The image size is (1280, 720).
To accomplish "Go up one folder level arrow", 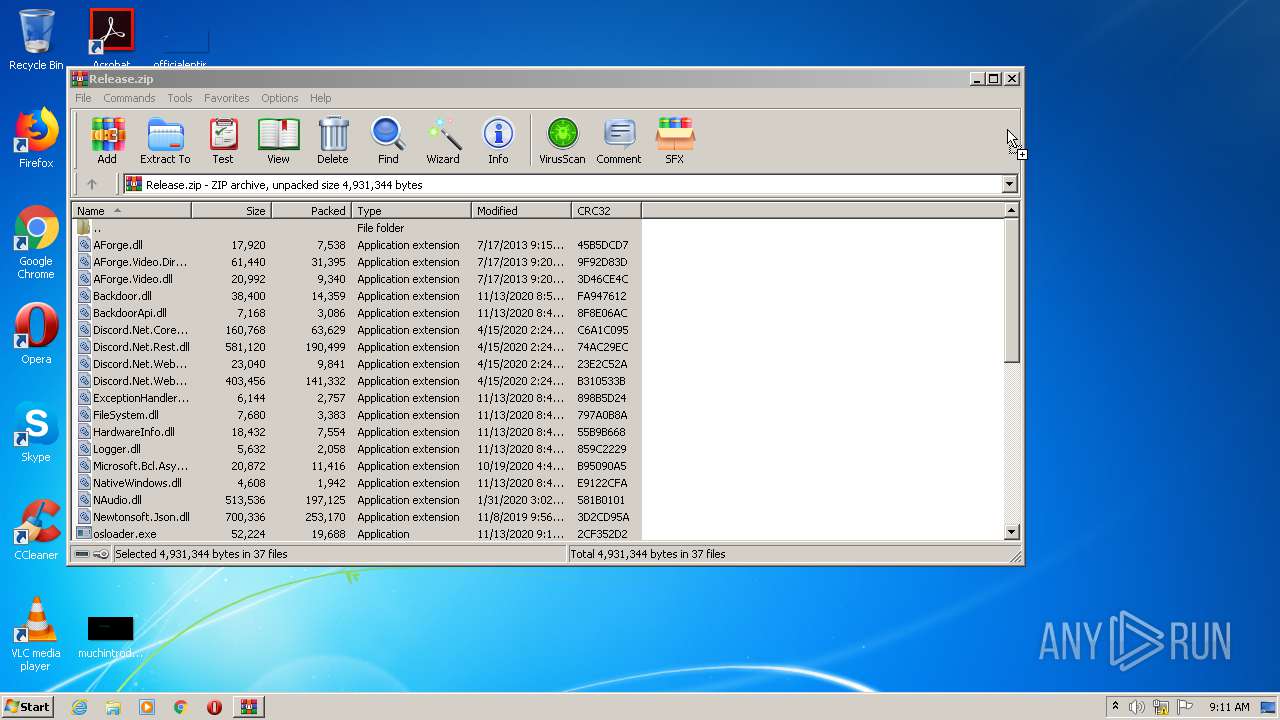I will click(92, 184).
